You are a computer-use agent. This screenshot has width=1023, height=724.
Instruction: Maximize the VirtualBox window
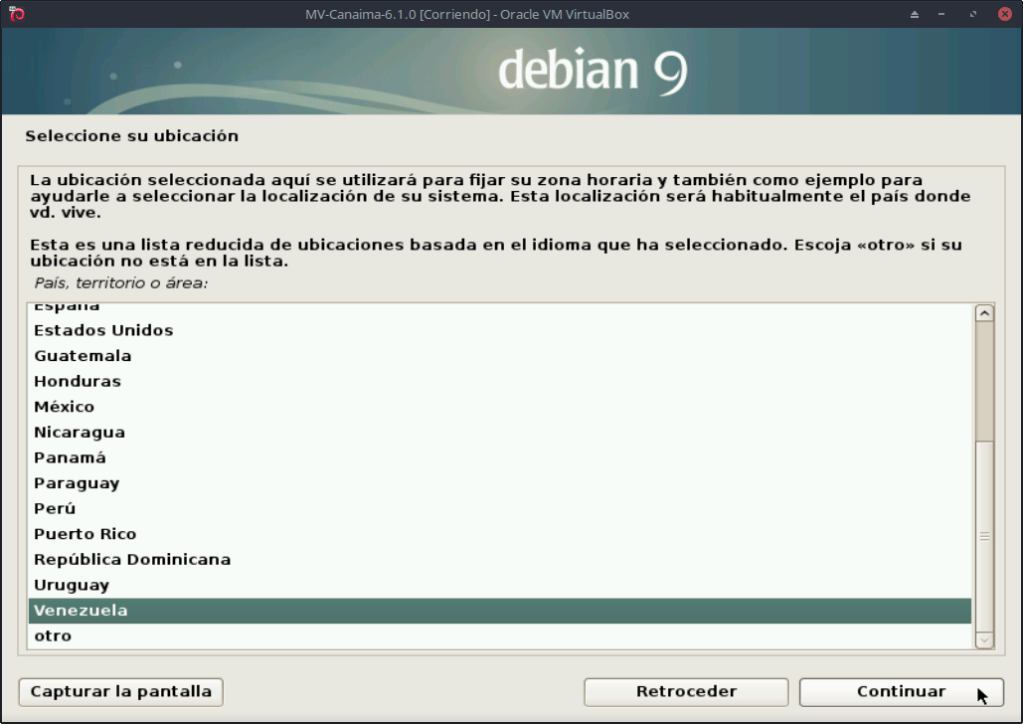pyautogui.click(x=973, y=14)
